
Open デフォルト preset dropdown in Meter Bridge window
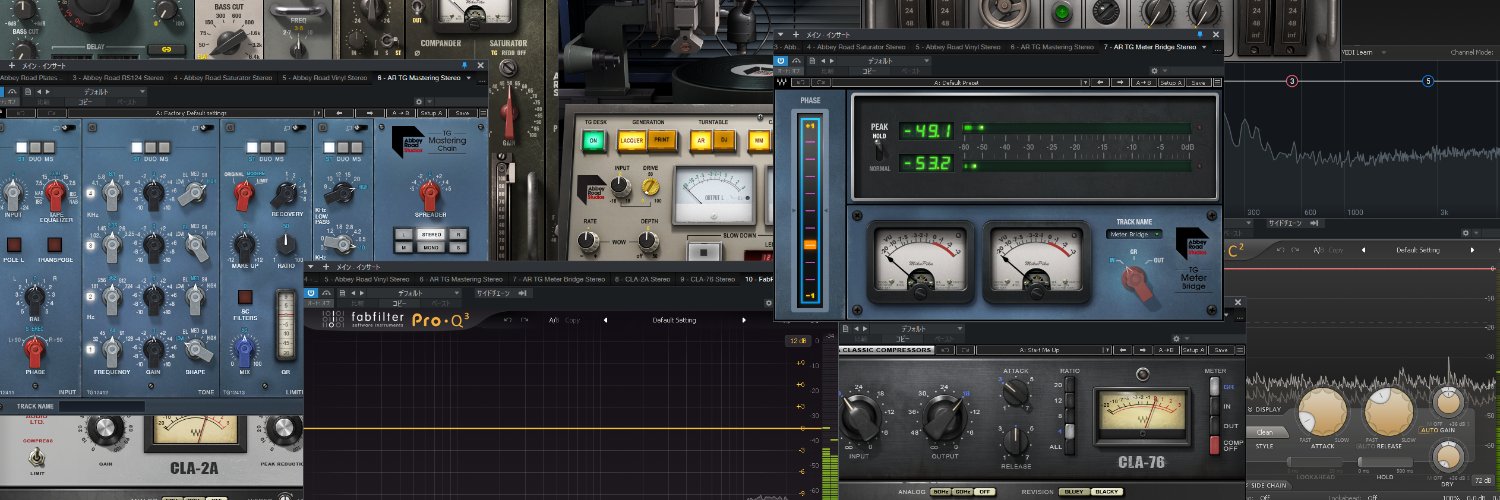click(882, 61)
